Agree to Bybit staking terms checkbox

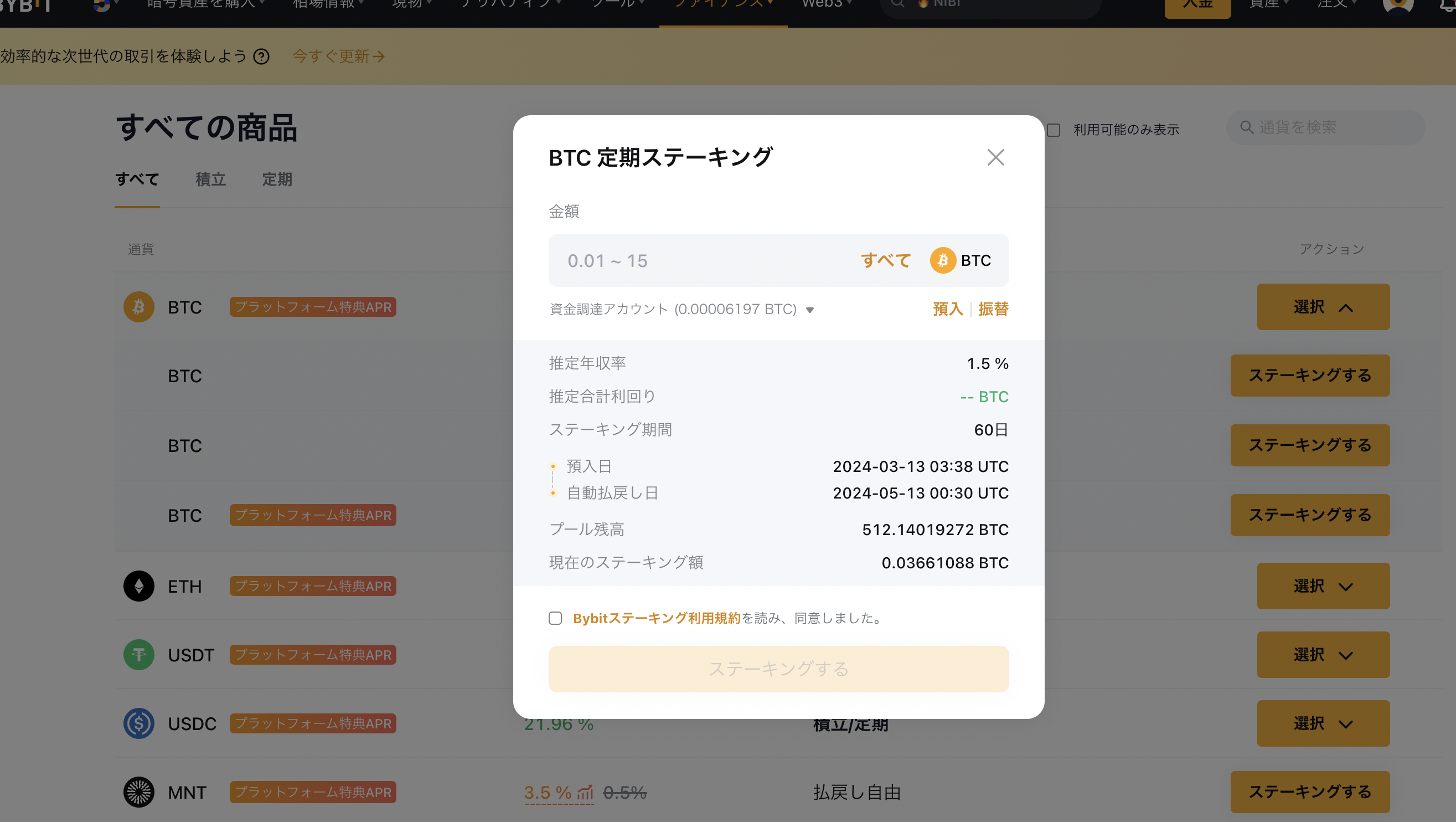pyautogui.click(x=555, y=618)
